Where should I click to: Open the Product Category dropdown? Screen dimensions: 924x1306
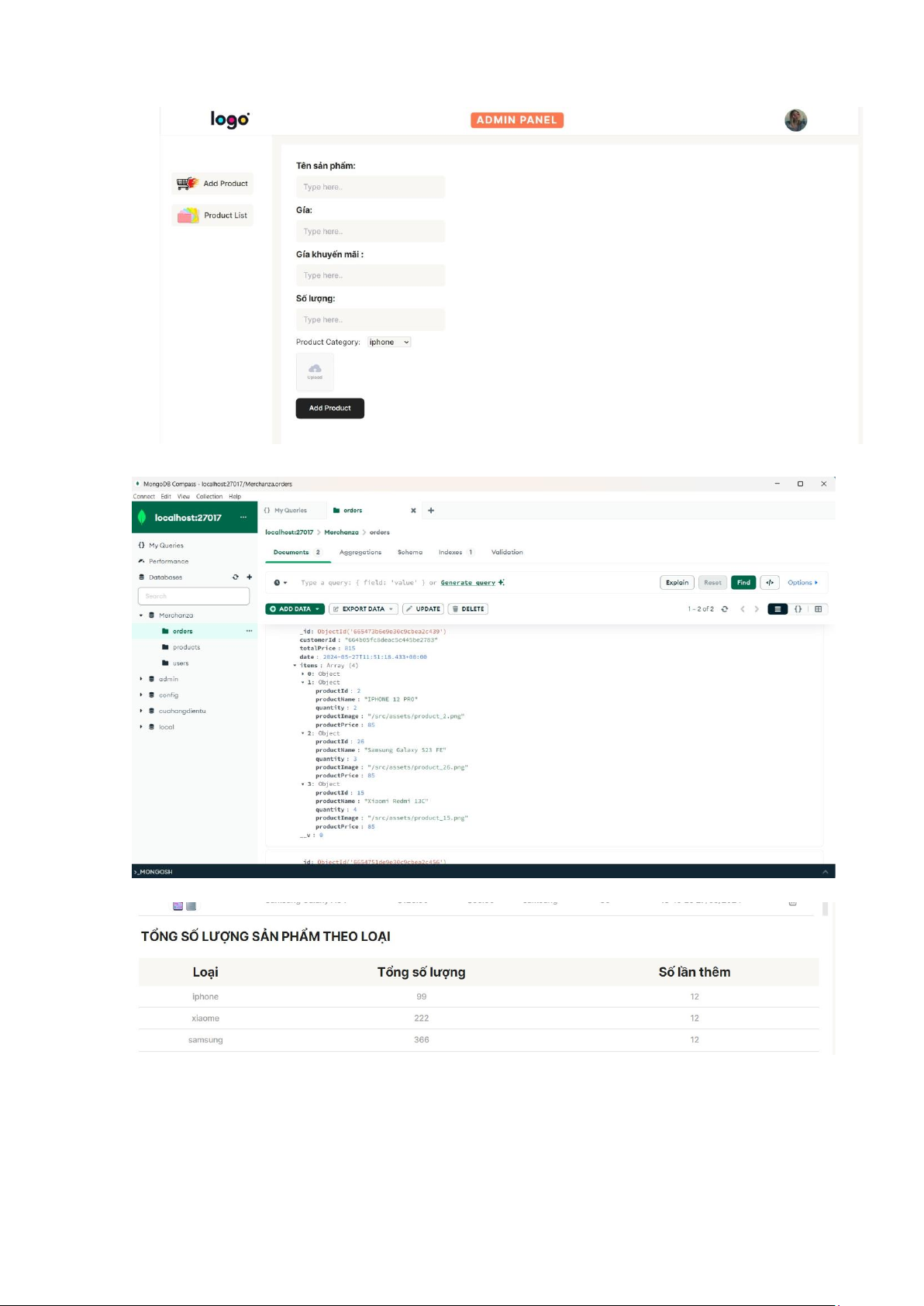pyautogui.click(x=389, y=343)
